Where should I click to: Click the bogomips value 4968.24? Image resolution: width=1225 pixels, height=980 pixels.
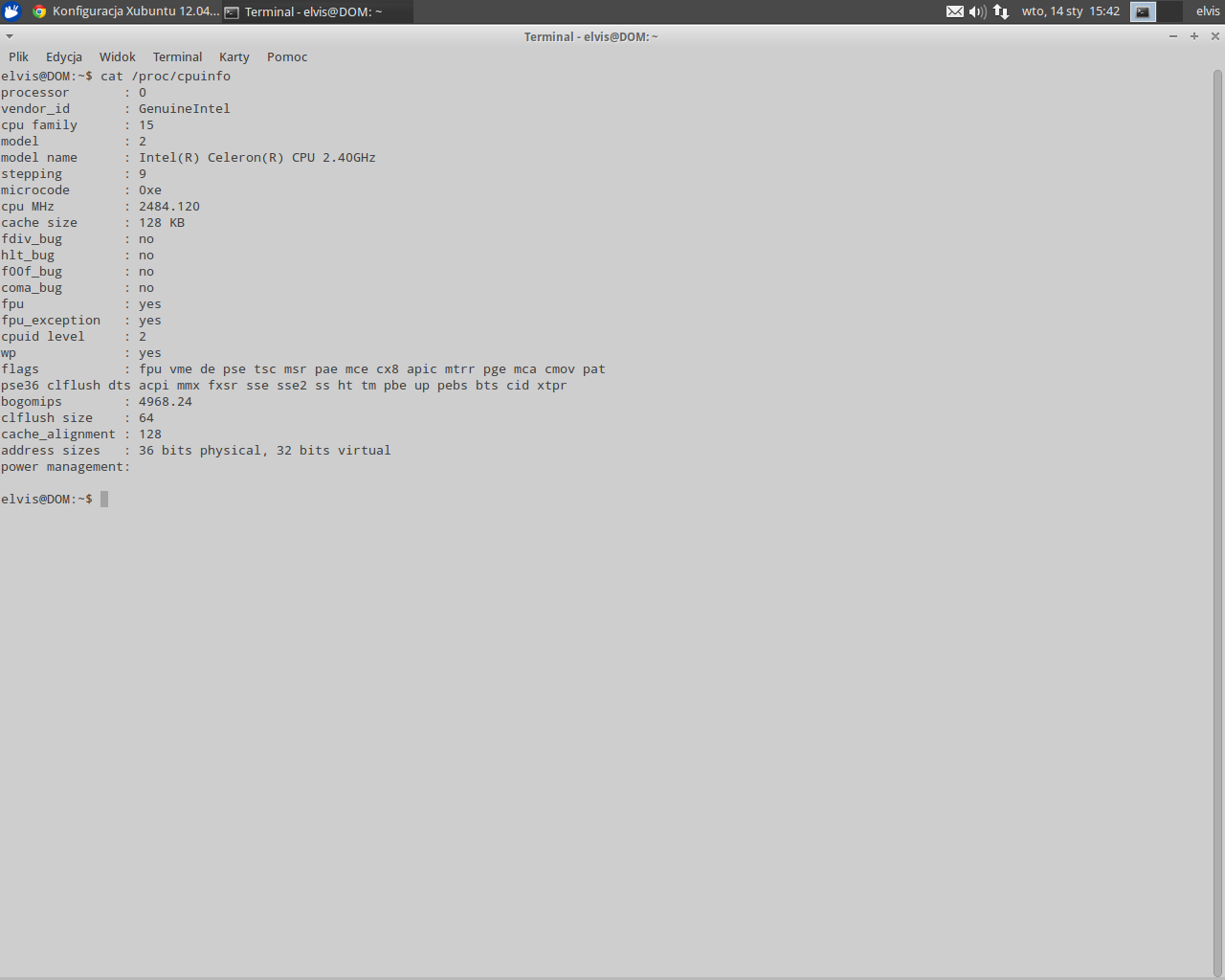point(166,402)
